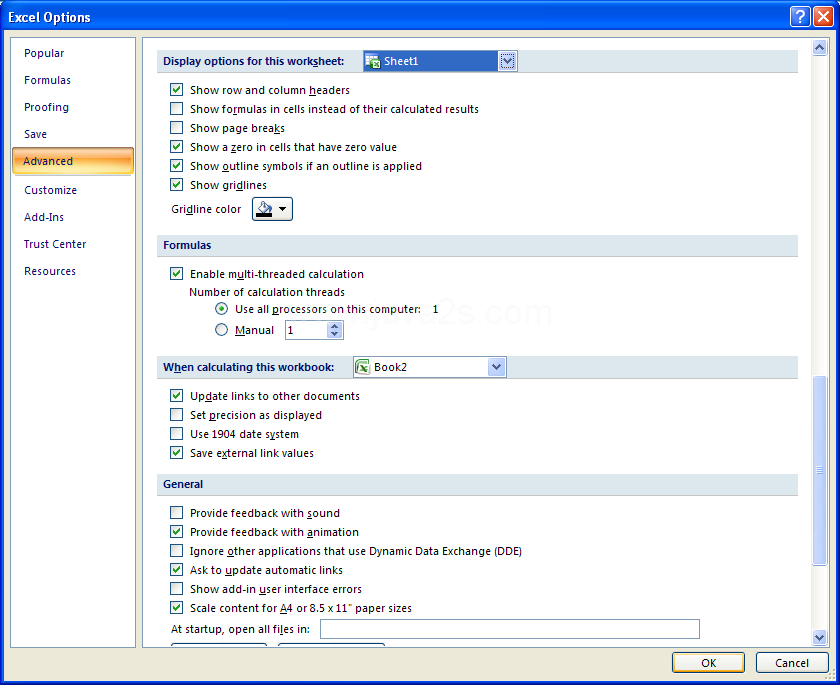Increase the manual threads spinner value

point(334,326)
